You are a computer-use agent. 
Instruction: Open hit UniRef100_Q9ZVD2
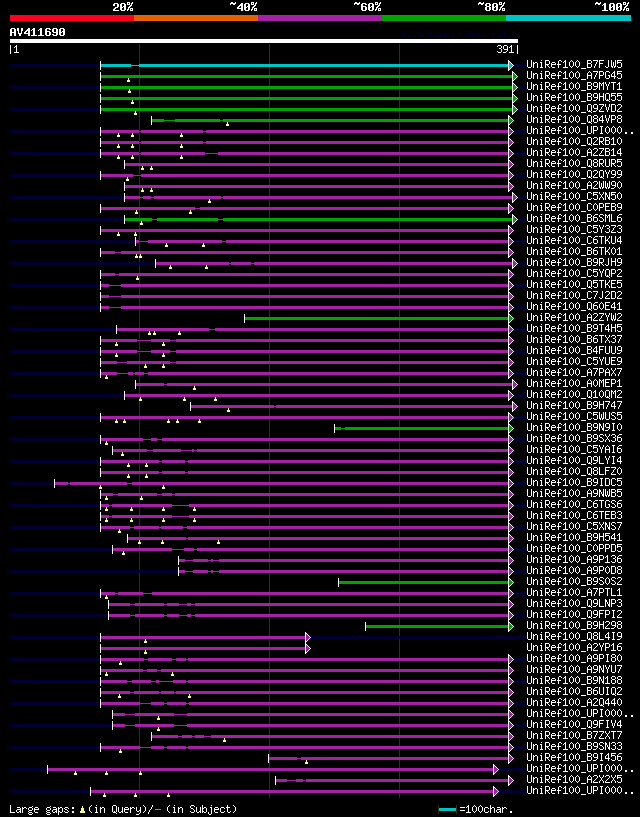tap(574, 108)
